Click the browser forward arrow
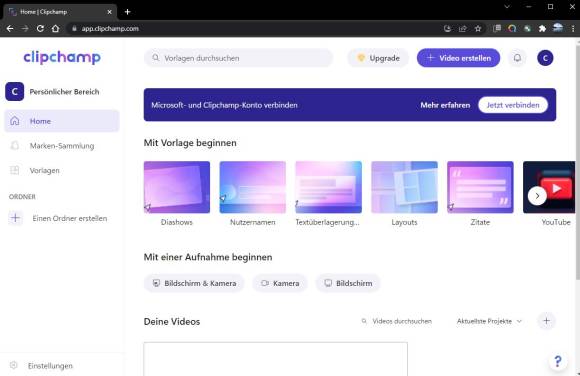The width and height of the screenshot is (580, 376). 25,28
